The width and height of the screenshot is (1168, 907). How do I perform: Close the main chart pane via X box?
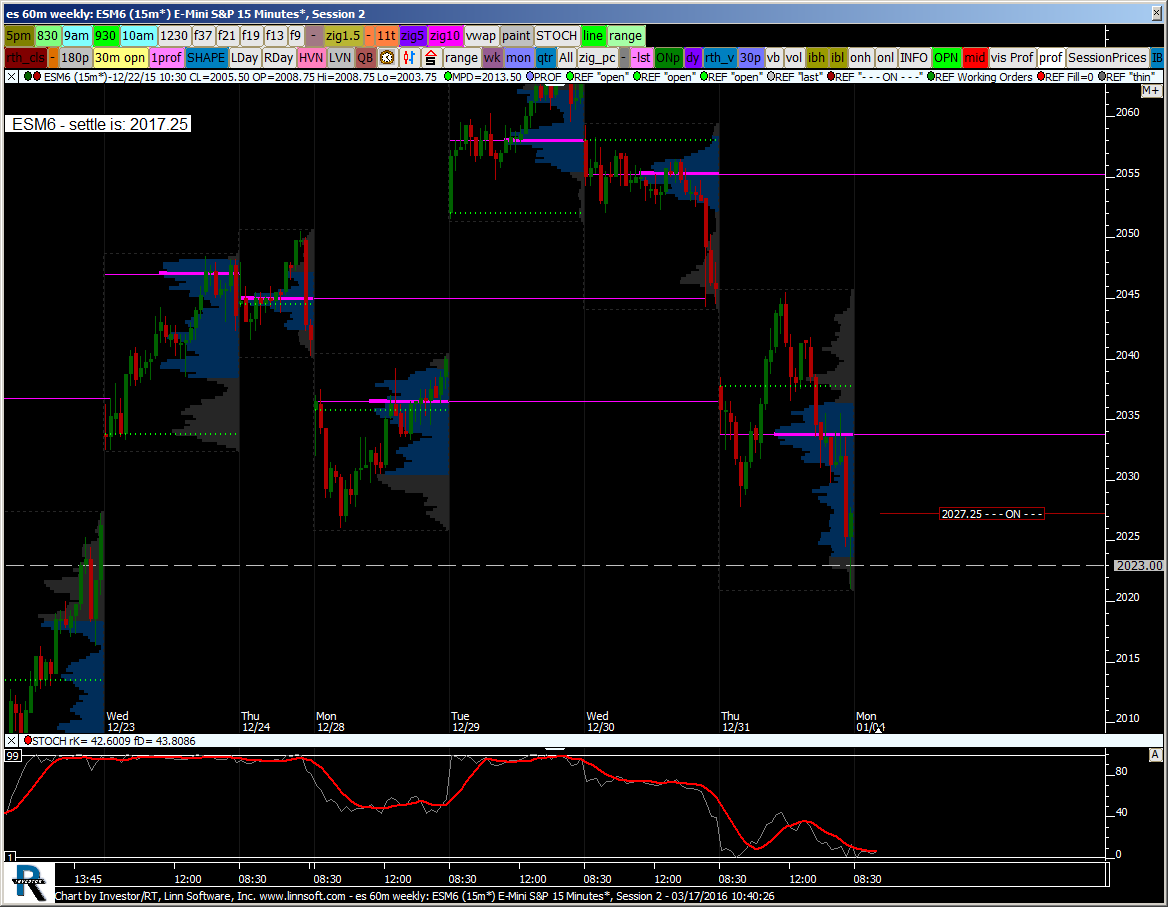[x=11, y=76]
